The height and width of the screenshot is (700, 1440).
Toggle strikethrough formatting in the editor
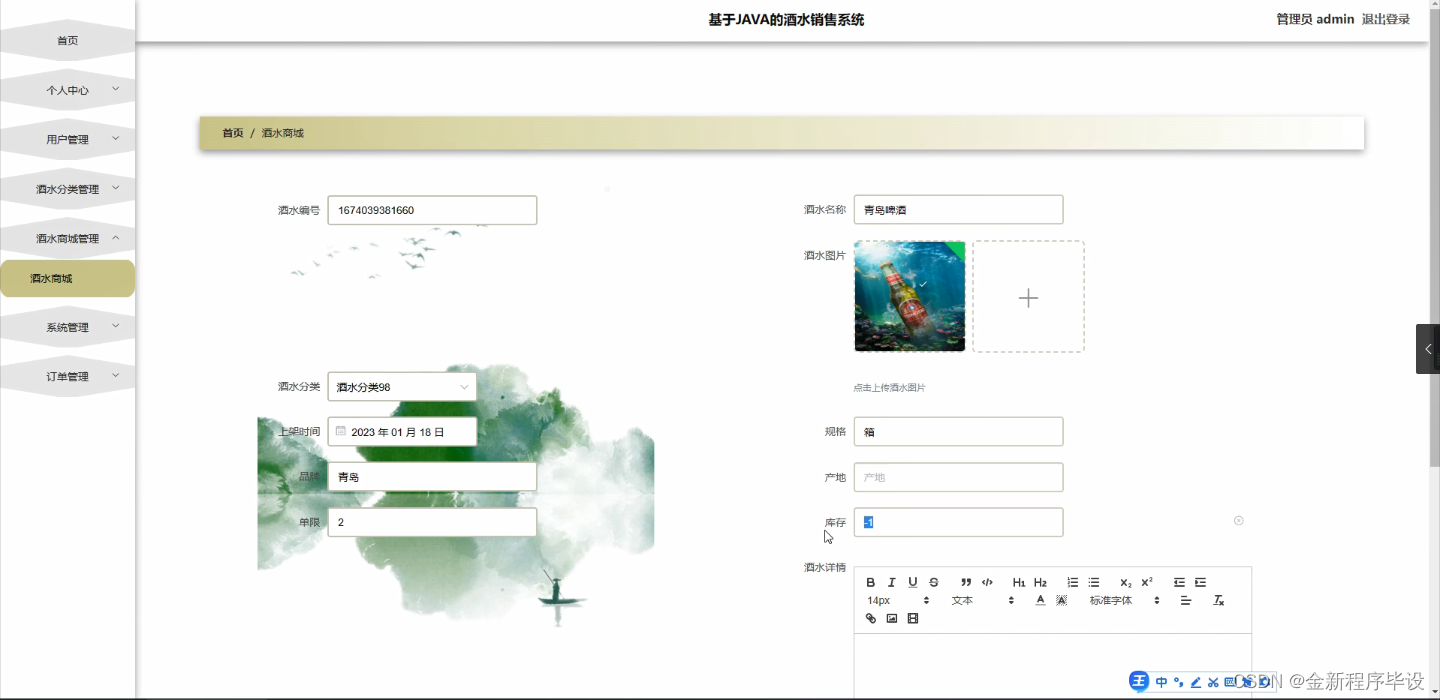coord(934,582)
